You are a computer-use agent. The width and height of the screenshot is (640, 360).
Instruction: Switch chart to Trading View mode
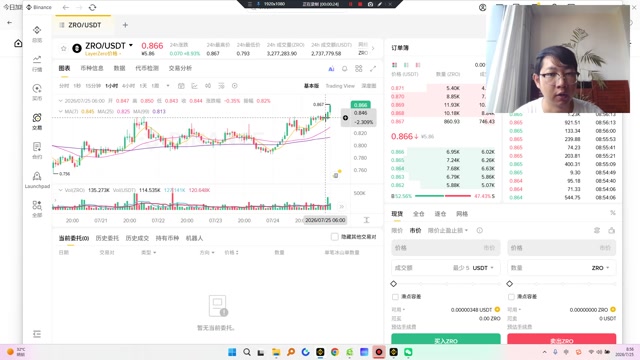click(340, 86)
